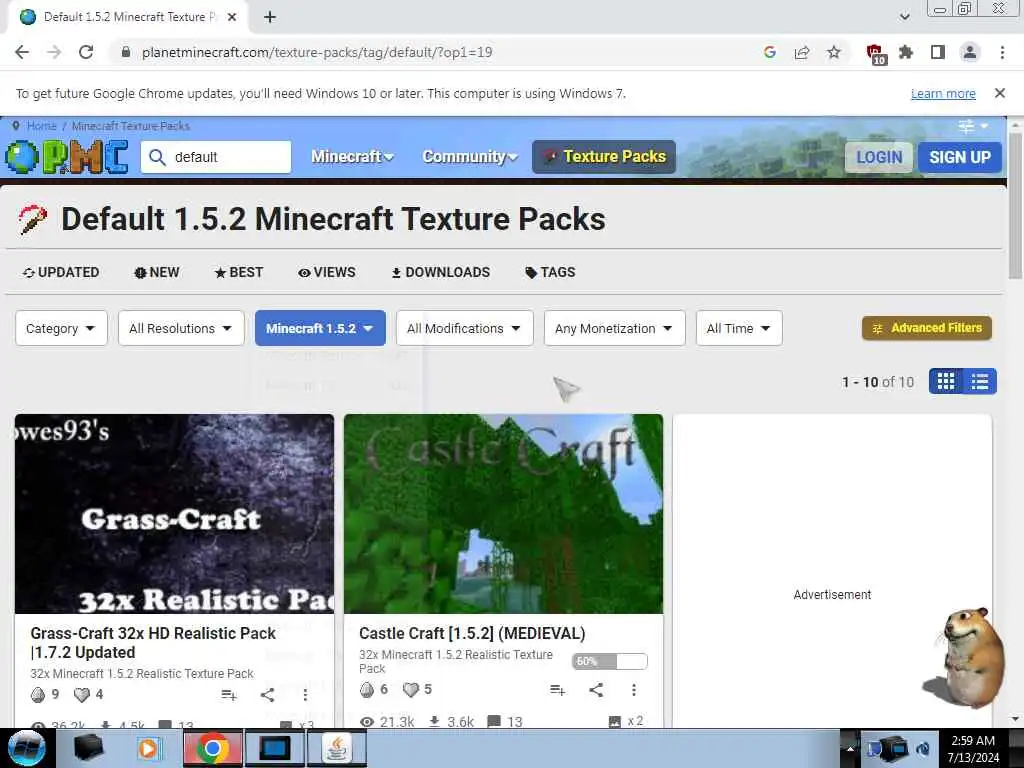Image resolution: width=1024 pixels, height=768 pixels.
Task: Click the Java taskbar icon
Action: [337, 748]
